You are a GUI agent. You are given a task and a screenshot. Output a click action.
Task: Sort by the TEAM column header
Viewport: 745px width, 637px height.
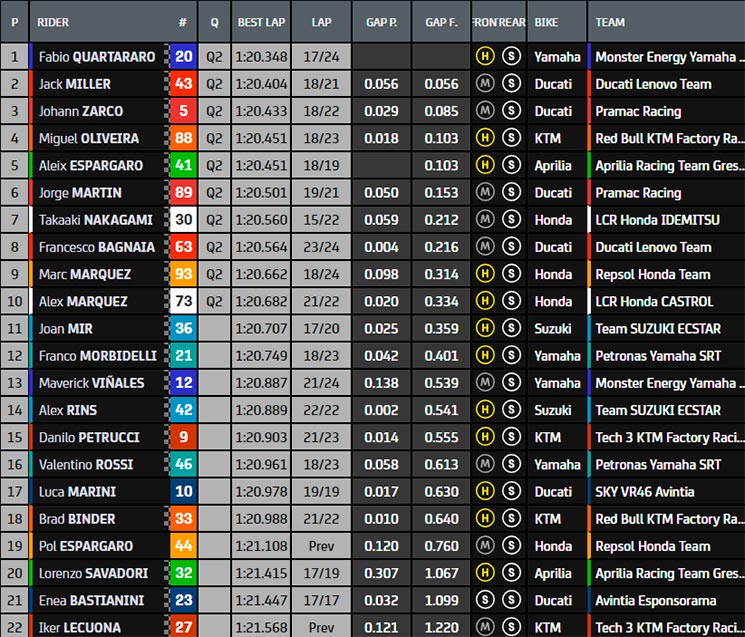coord(667,22)
